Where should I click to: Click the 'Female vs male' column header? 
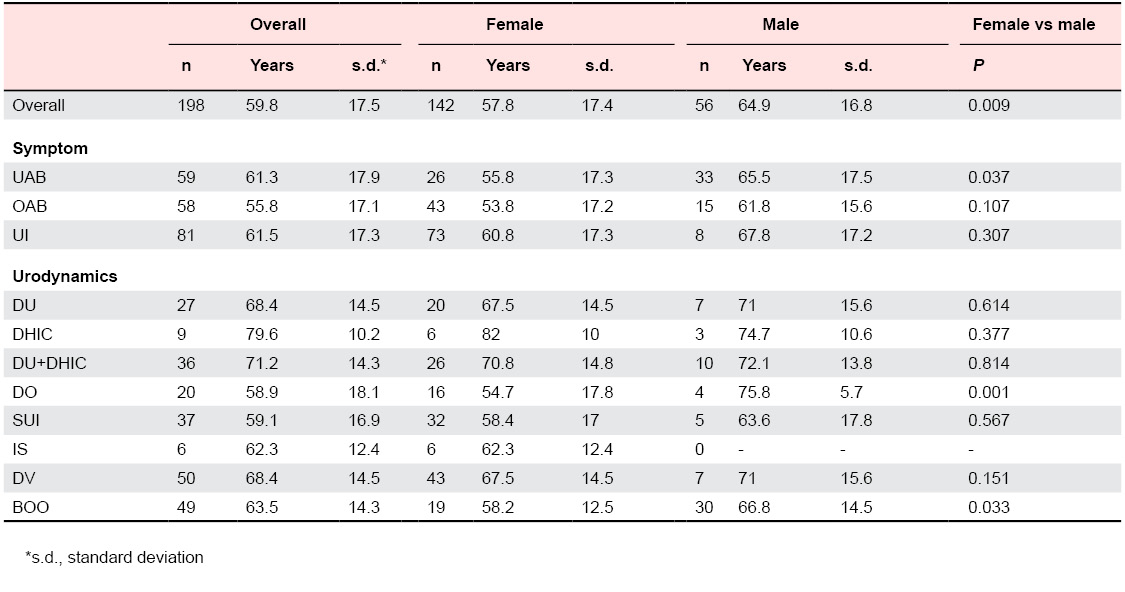[1033, 24]
